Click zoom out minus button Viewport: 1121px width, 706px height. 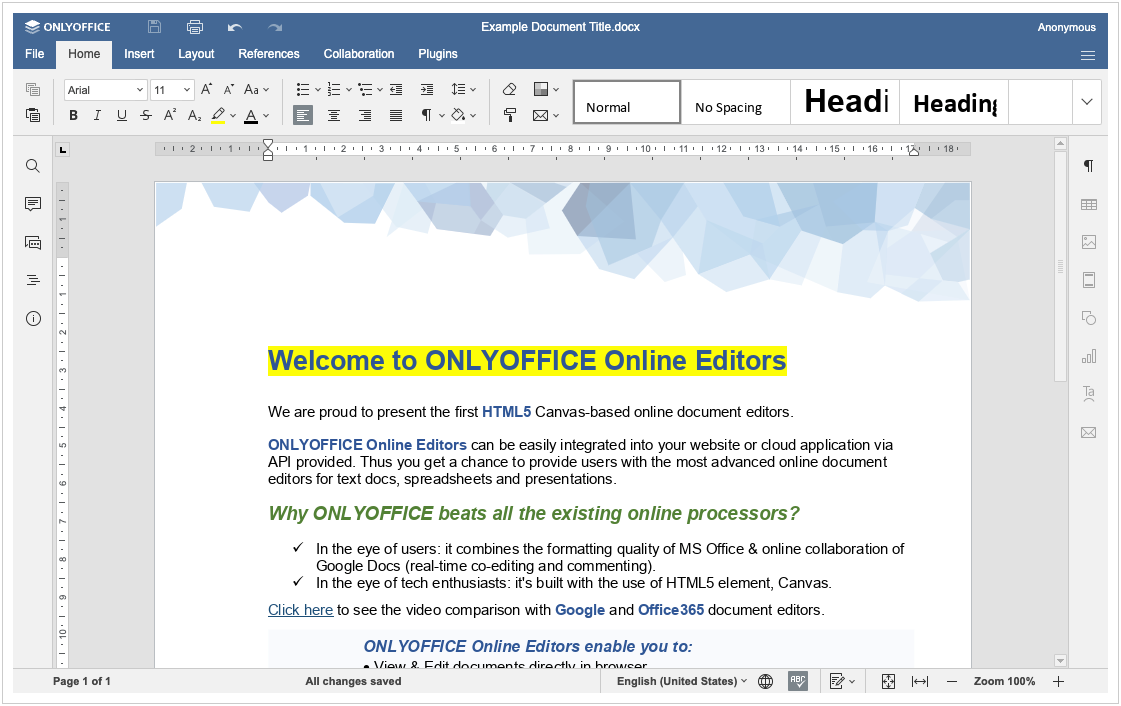(x=952, y=682)
